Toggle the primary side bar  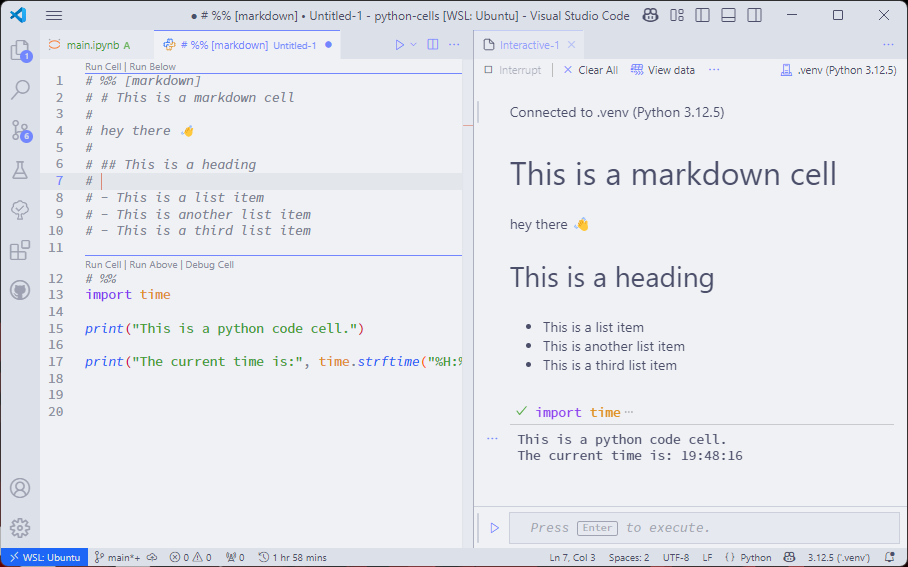702,16
